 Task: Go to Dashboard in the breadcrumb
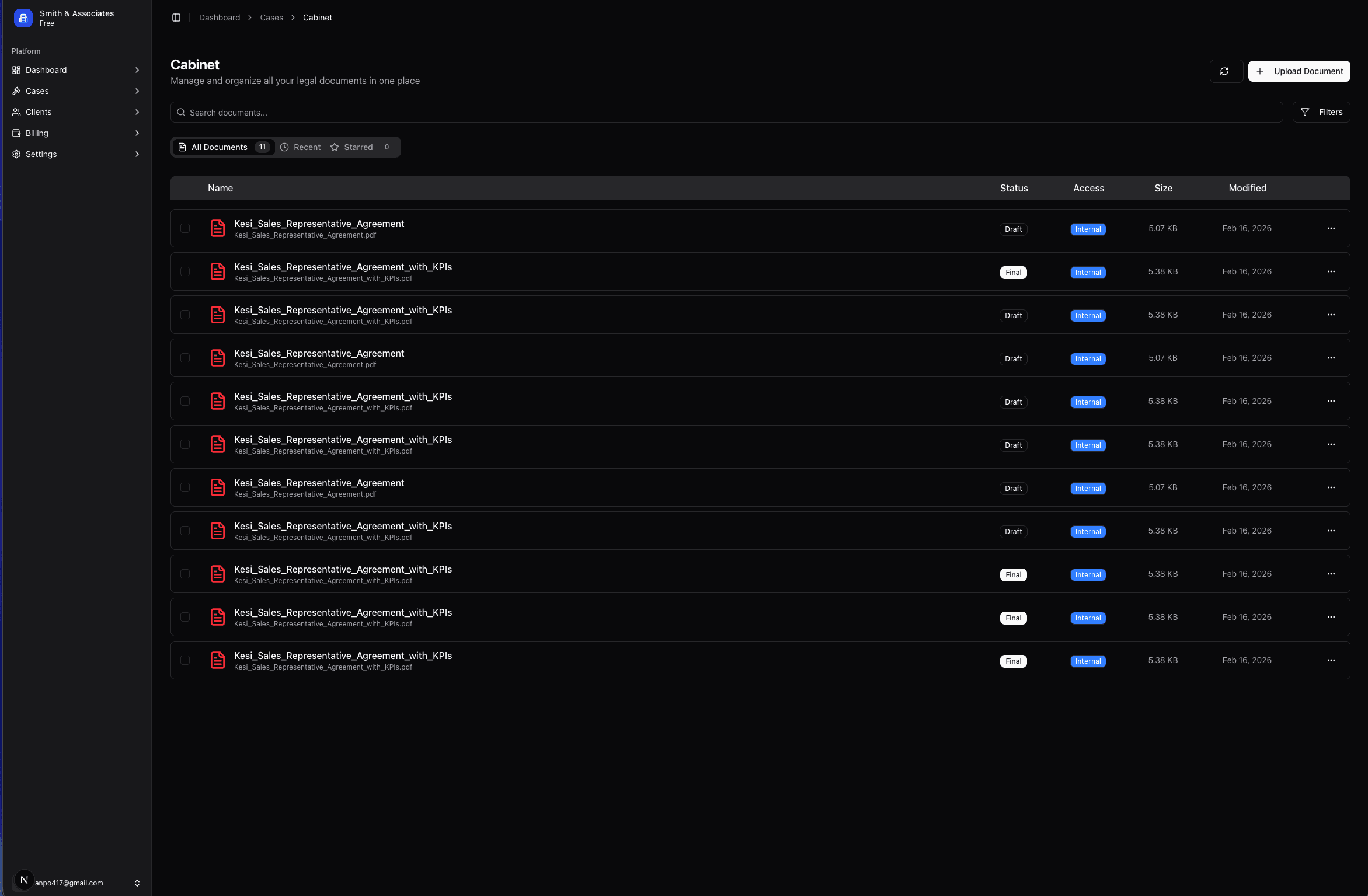(x=220, y=18)
